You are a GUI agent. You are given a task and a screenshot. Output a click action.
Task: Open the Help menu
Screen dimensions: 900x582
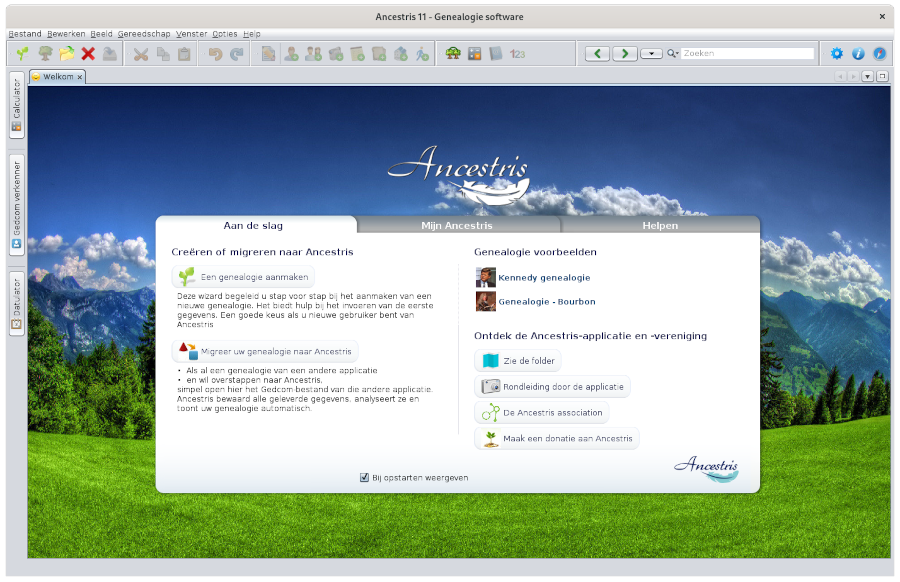click(252, 34)
